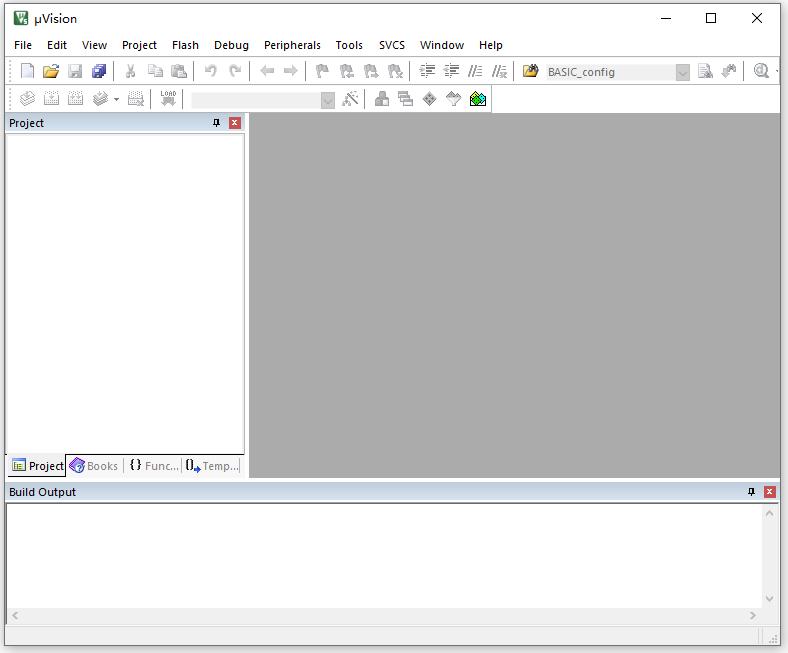Switch to the Functions tab

tap(154, 466)
